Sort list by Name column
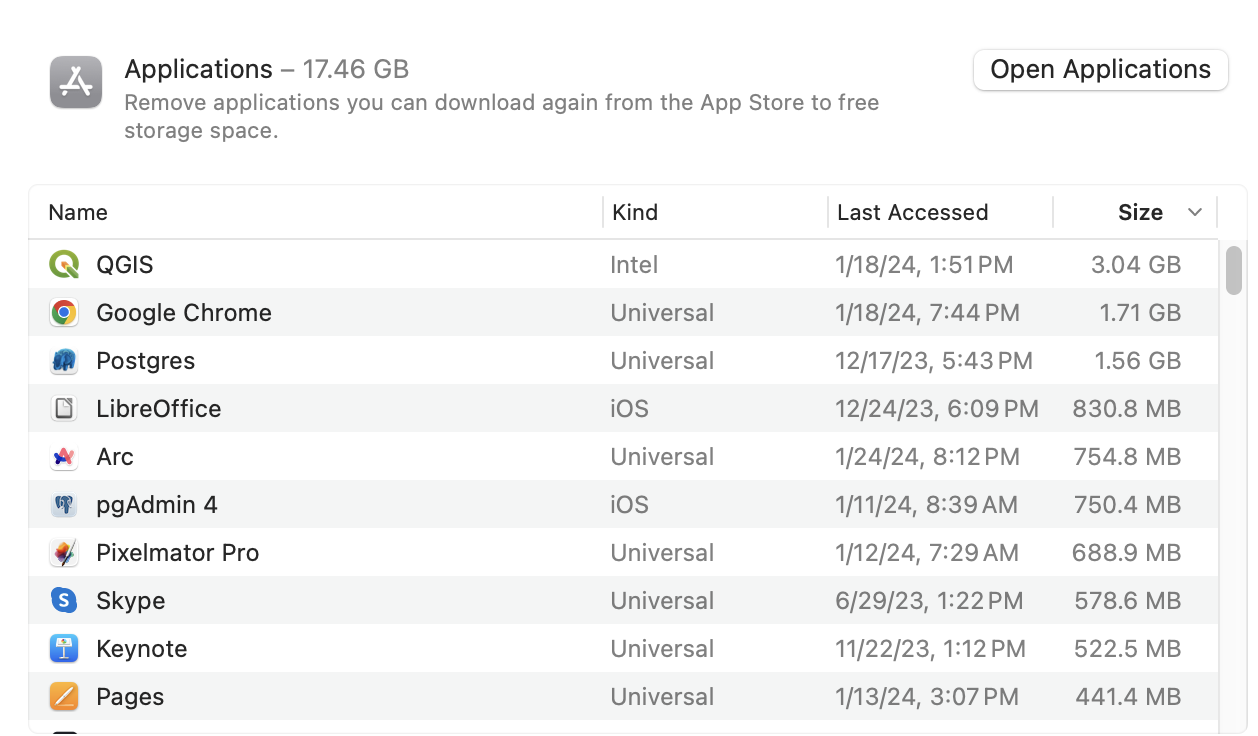Viewport: 1258px width, 736px height. 78,213
